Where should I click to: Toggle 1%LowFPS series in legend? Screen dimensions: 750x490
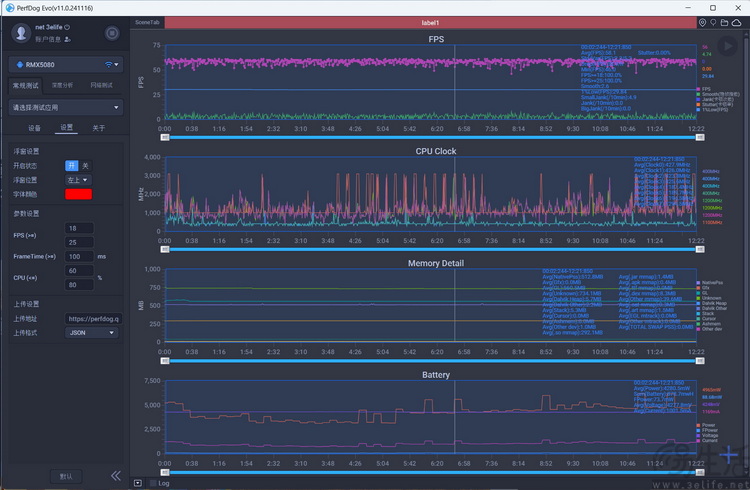[713, 110]
